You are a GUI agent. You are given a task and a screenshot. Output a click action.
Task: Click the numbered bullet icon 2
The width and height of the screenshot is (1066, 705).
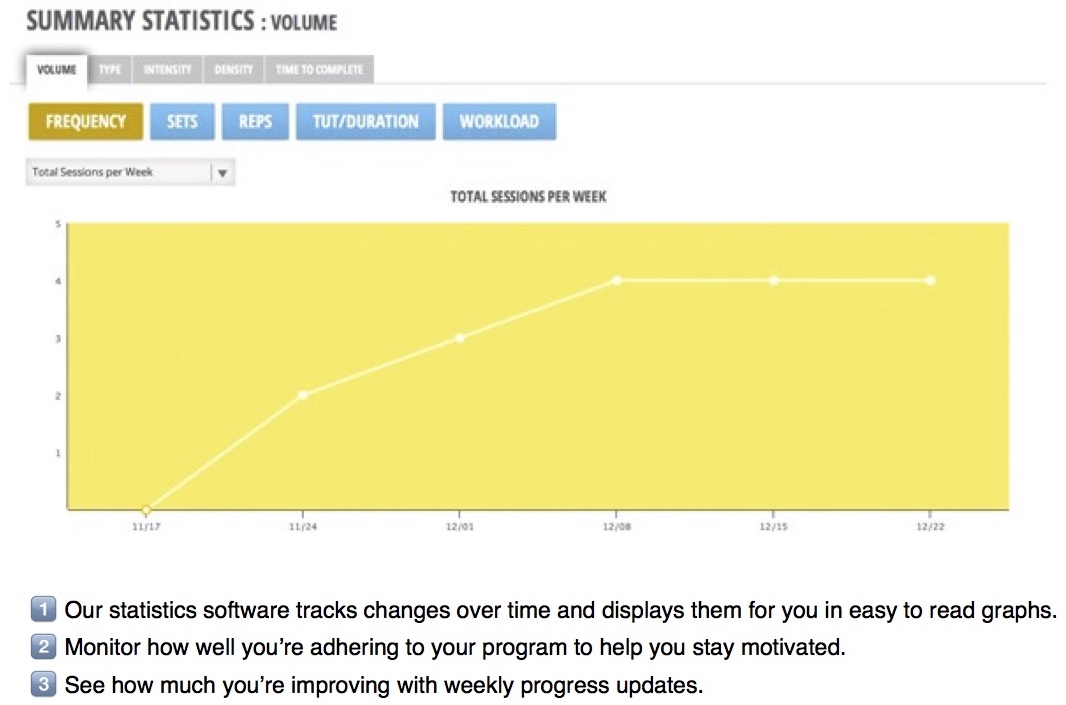pos(44,646)
